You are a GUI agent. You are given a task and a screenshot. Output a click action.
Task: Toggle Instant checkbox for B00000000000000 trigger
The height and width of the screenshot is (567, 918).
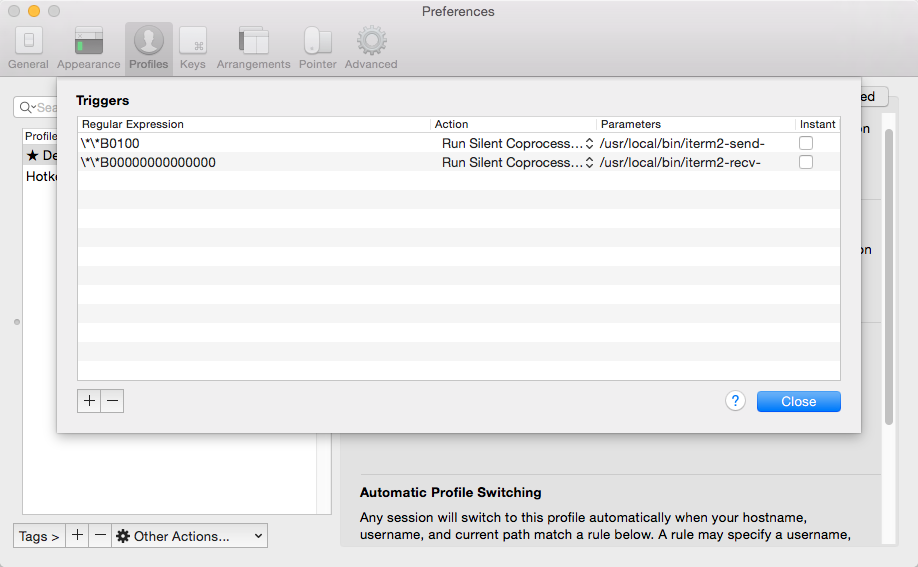(x=806, y=162)
